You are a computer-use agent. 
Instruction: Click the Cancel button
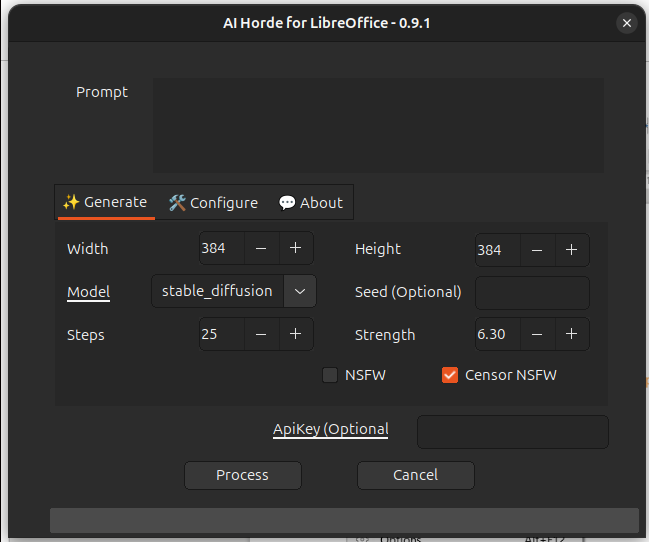[415, 475]
